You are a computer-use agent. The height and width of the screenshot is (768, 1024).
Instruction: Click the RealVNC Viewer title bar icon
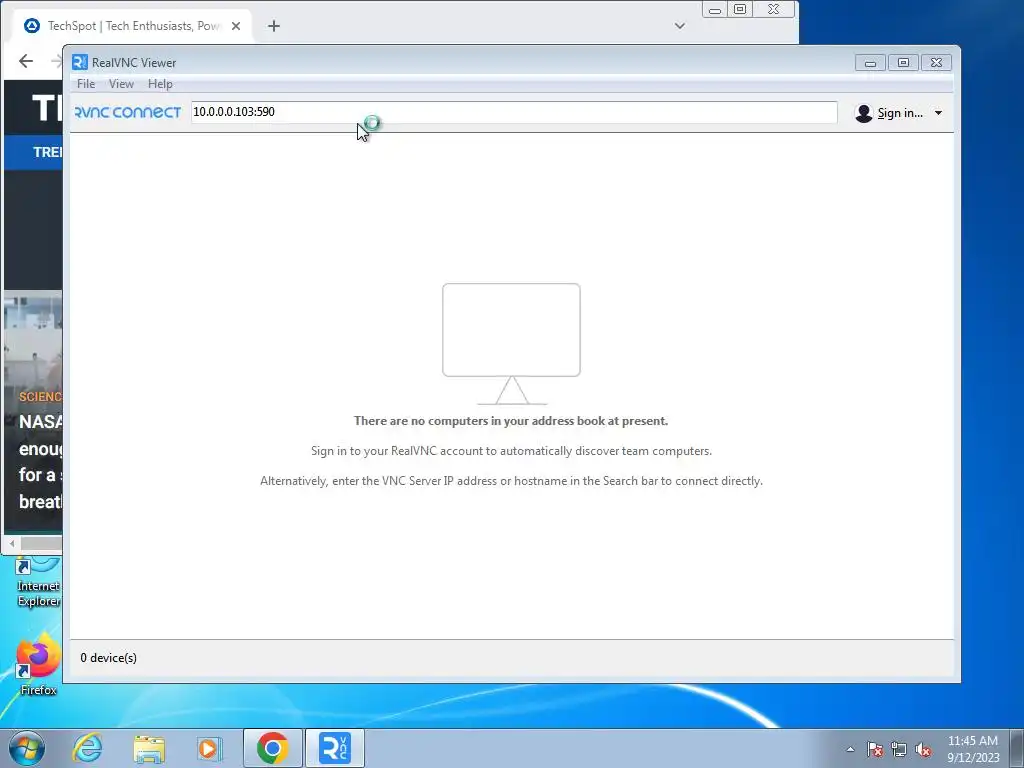80,62
